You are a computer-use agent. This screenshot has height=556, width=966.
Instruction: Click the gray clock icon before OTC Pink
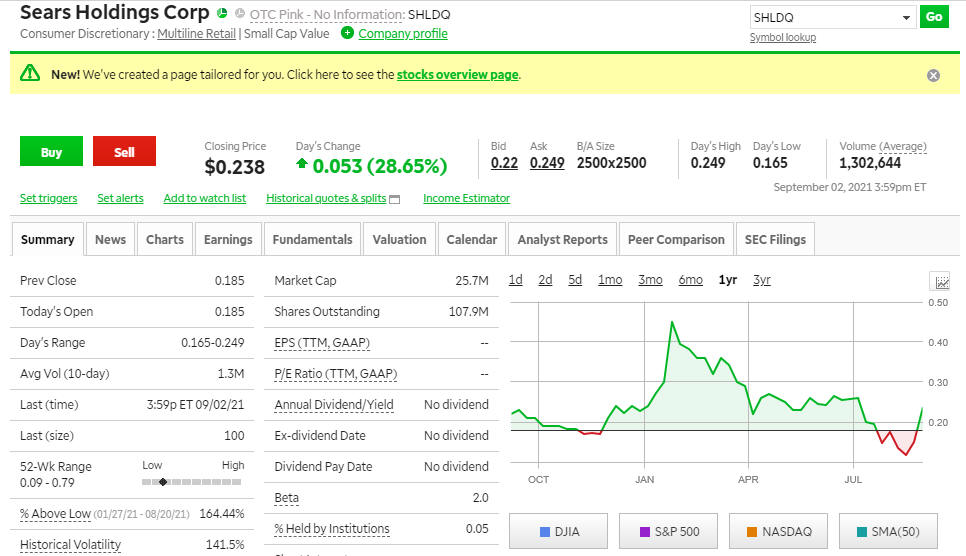(x=240, y=14)
